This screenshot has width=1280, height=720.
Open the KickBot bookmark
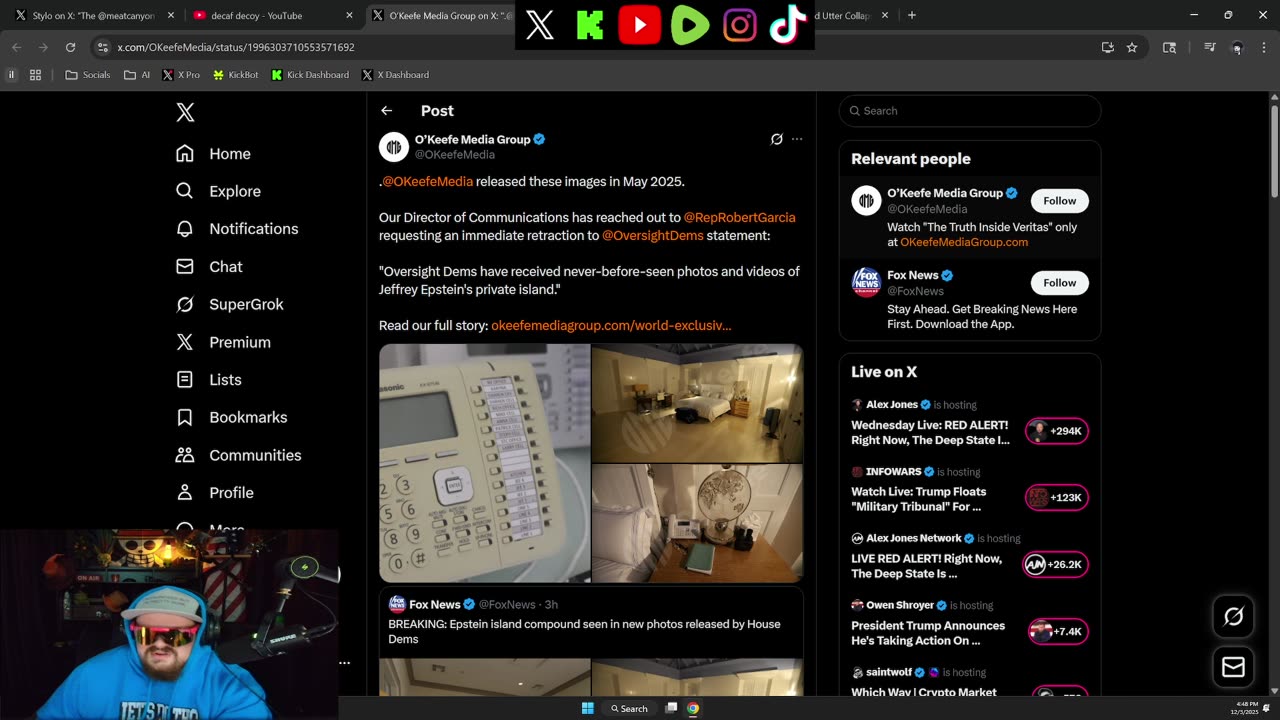coord(235,75)
